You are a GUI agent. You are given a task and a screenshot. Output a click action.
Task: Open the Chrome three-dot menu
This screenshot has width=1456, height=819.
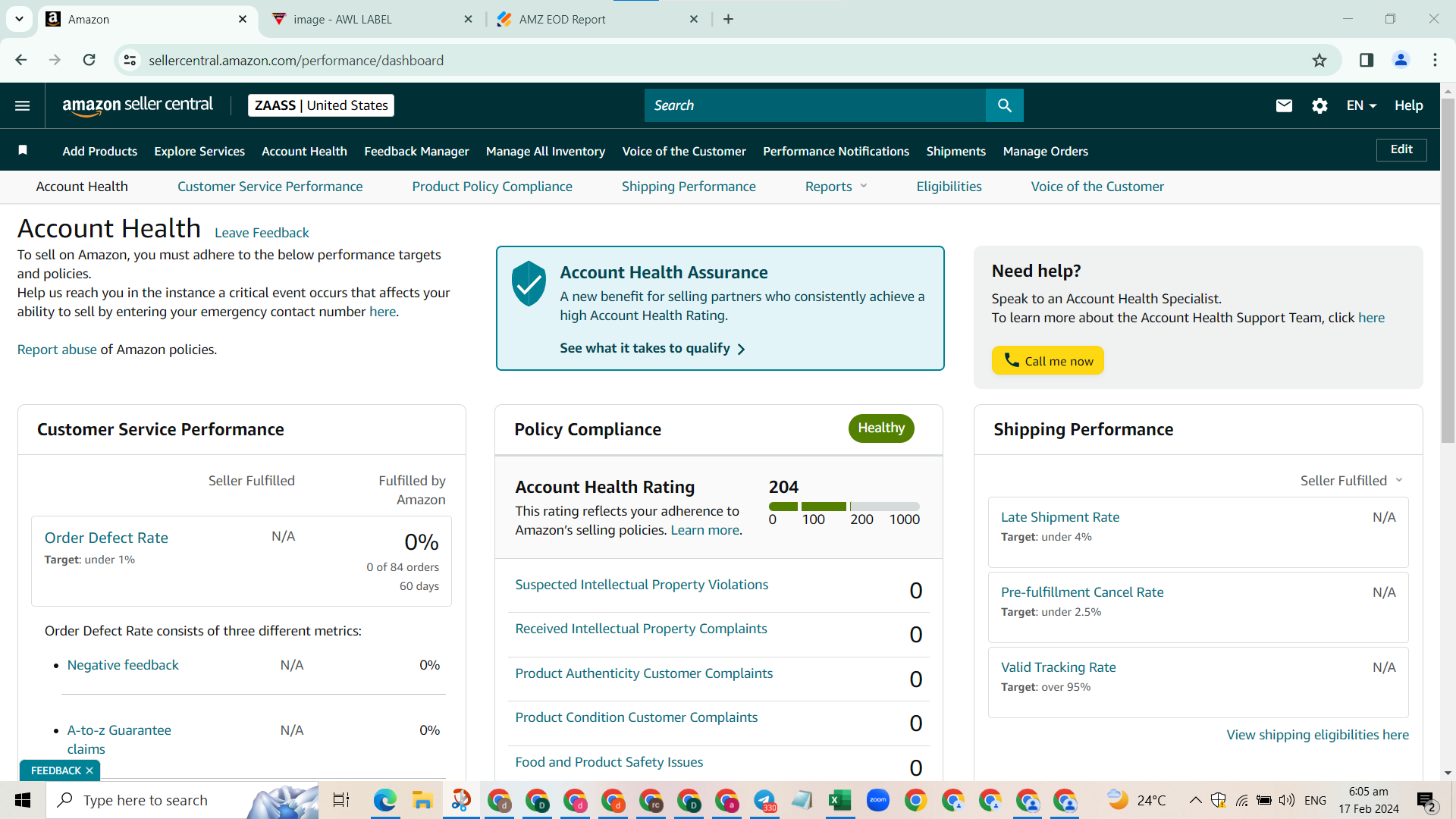[1435, 60]
